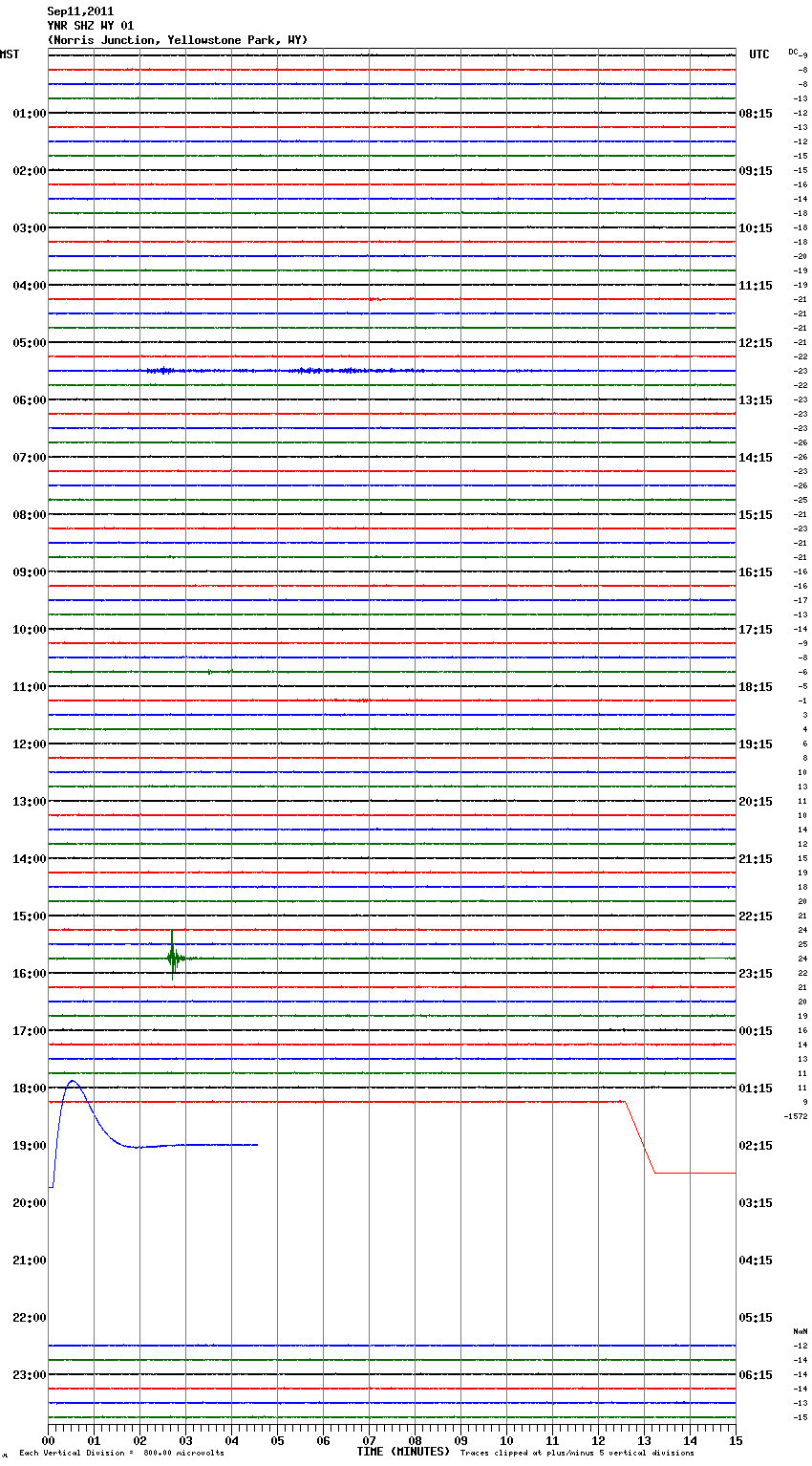Select the 04:00 MST time label
This screenshot has height=1466, width=812.
tap(29, 286)
